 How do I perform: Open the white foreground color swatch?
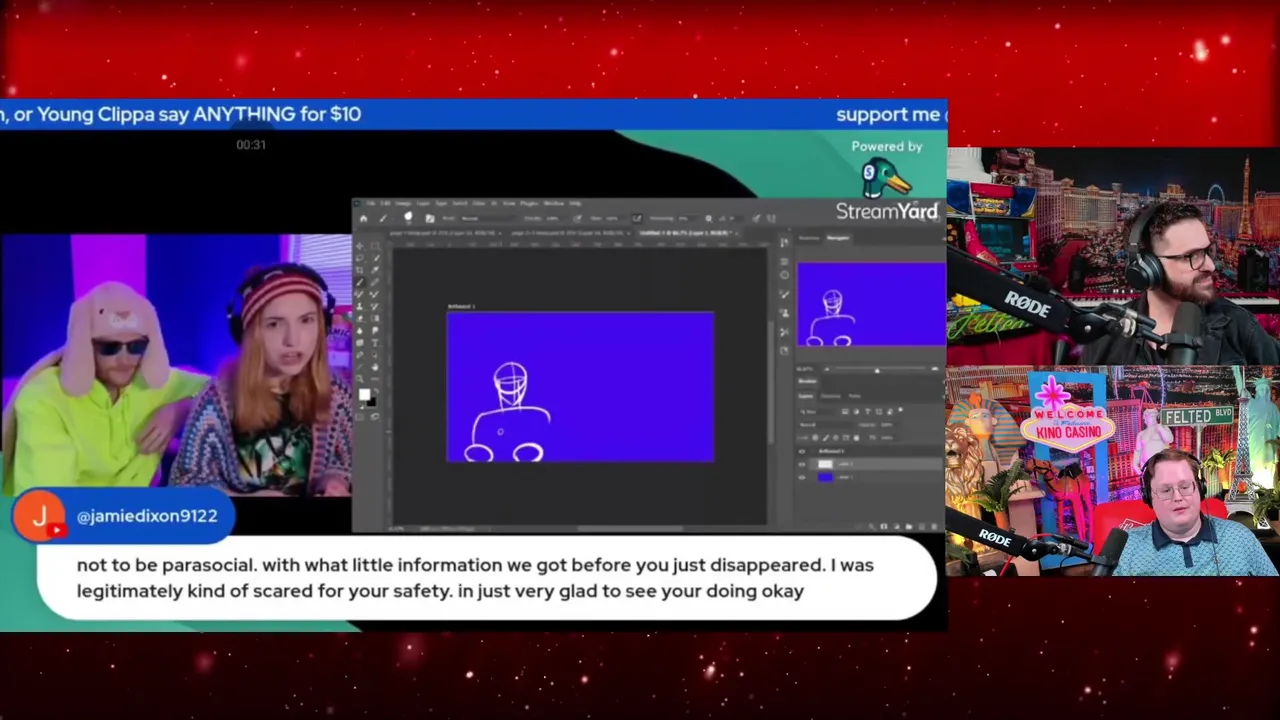[x=365, y=394]
